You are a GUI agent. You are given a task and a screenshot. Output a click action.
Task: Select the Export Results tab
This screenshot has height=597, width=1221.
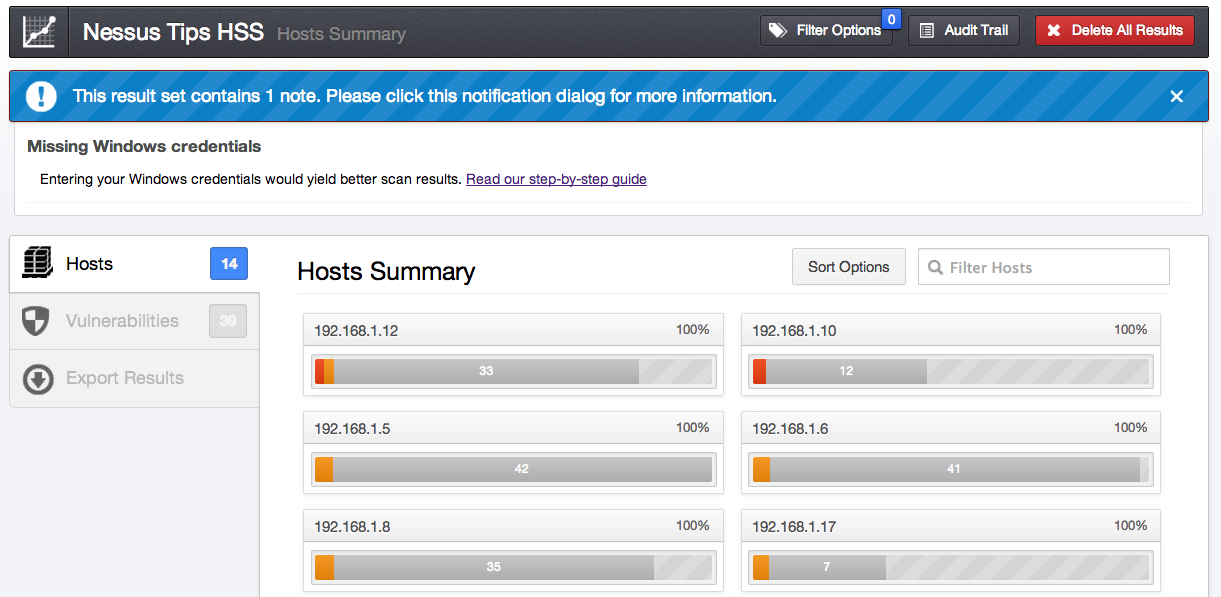(125, 378)
